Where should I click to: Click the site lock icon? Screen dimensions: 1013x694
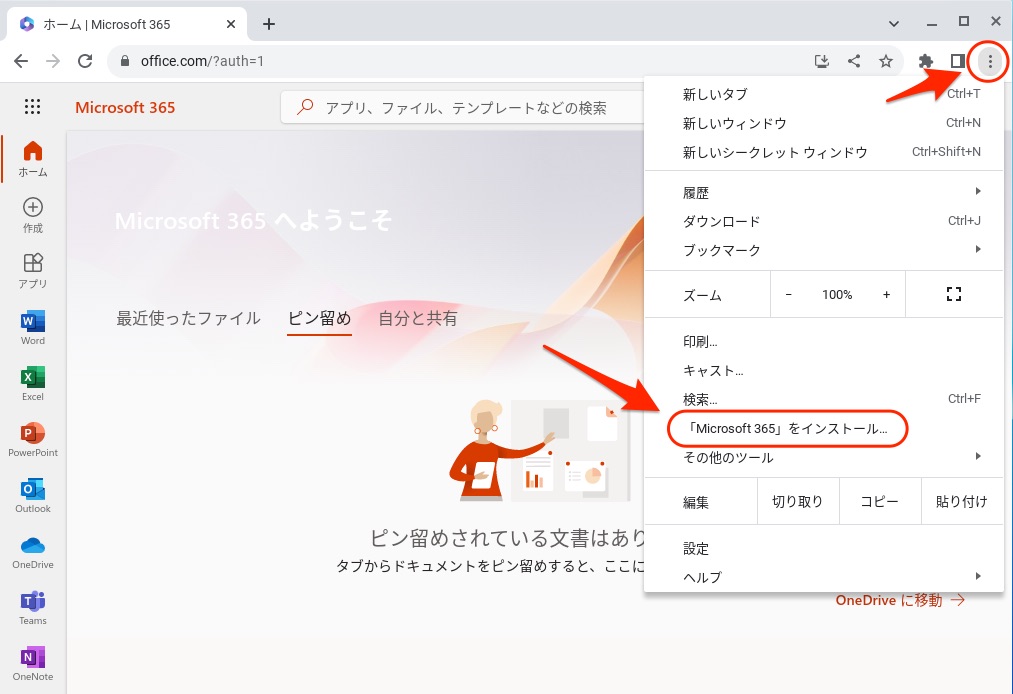click(125, 61)
